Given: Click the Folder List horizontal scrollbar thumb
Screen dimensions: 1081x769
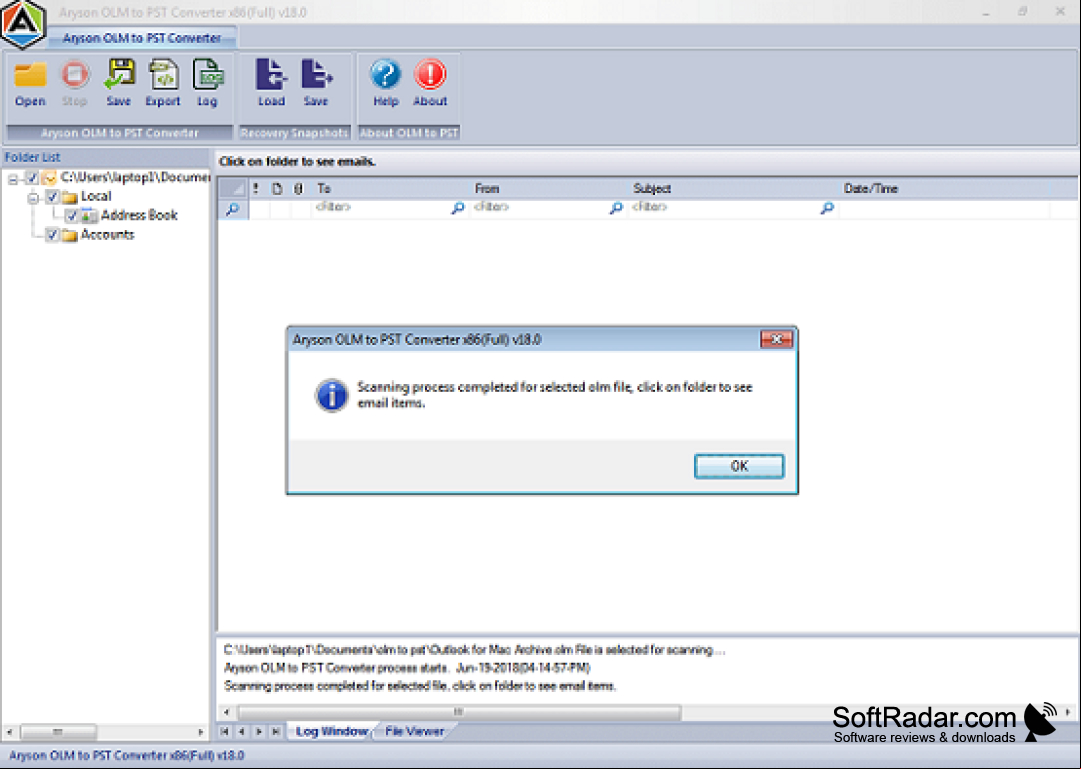Looking at the screenshot, I should point(58,731).
